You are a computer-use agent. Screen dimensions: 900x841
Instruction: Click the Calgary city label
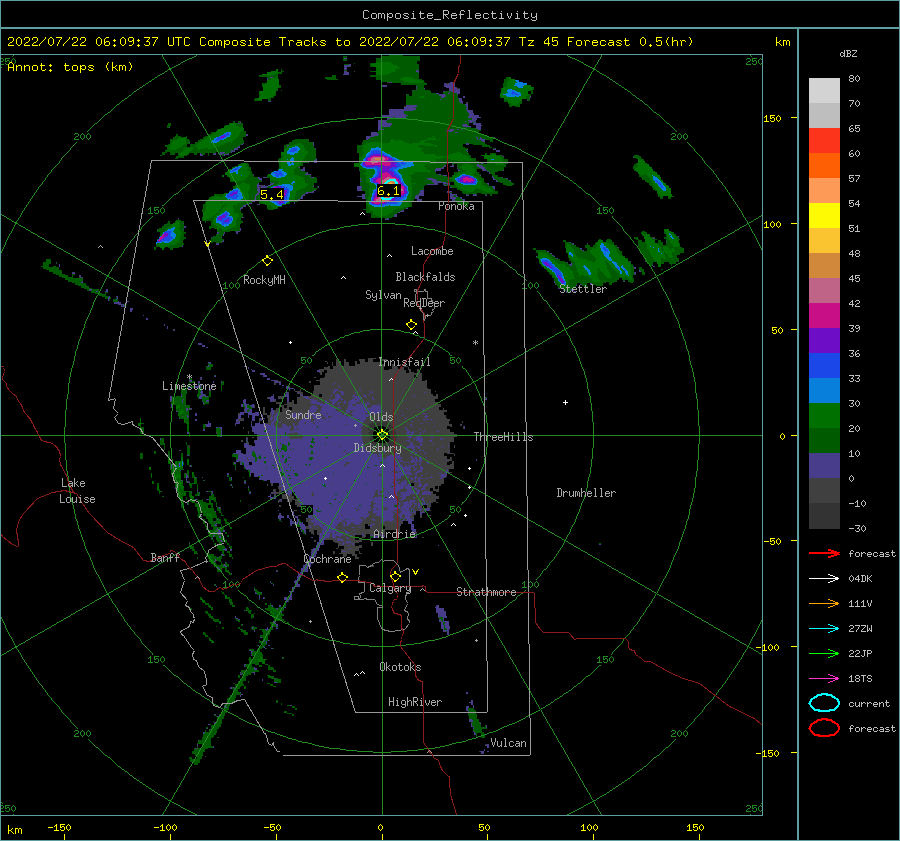tap(390, 588)
